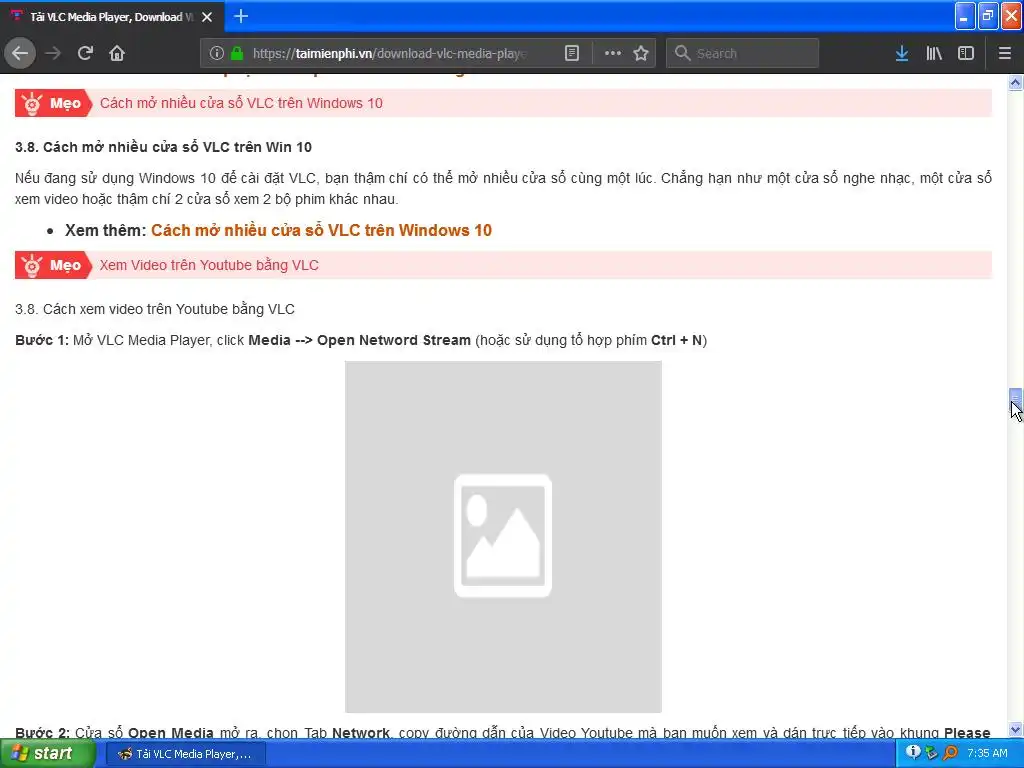Click the magnifier icon in Search box

[x=682, y=54]
